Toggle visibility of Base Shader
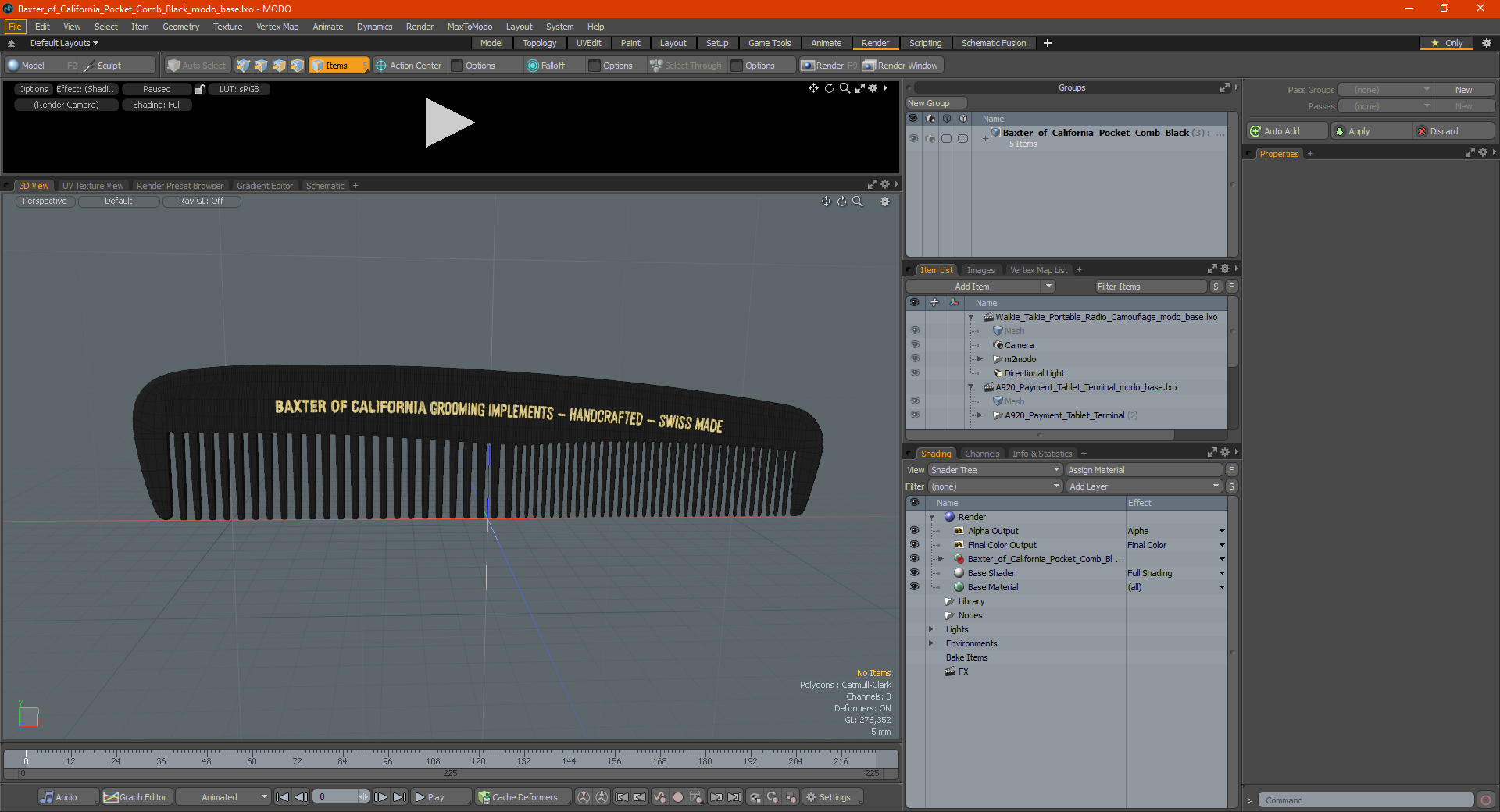Viewport: 1500px width, 812px height. [914, 572]
